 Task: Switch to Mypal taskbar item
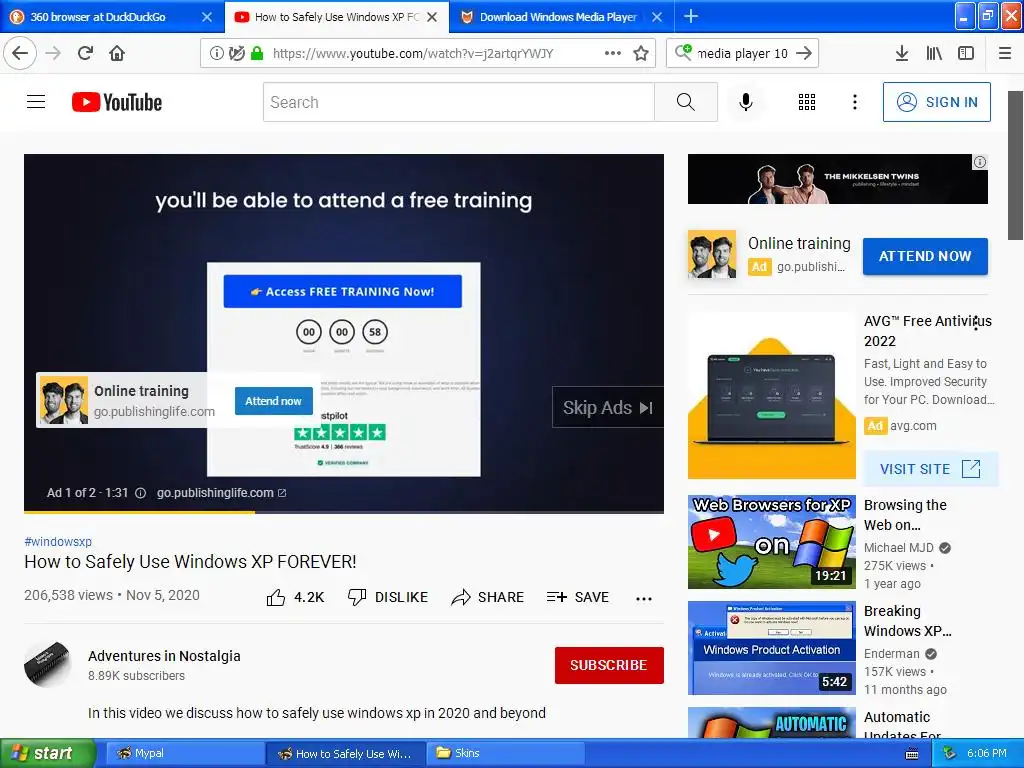point(183,753)
